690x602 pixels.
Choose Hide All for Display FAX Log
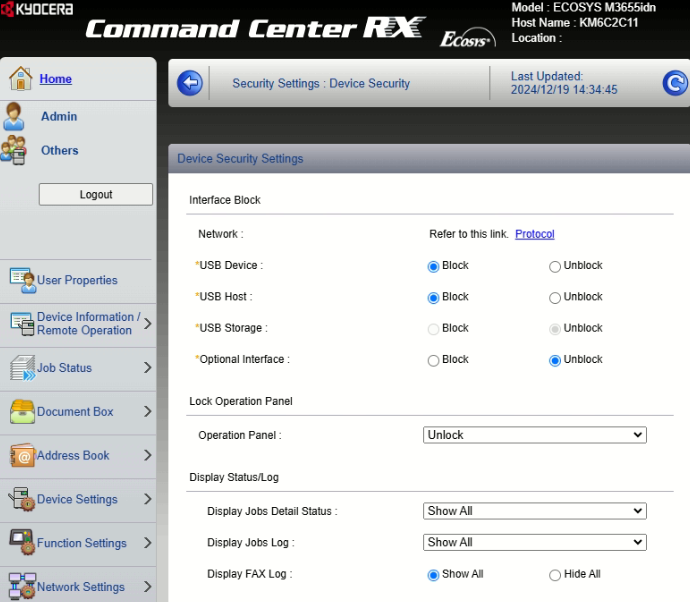[555, 575]
